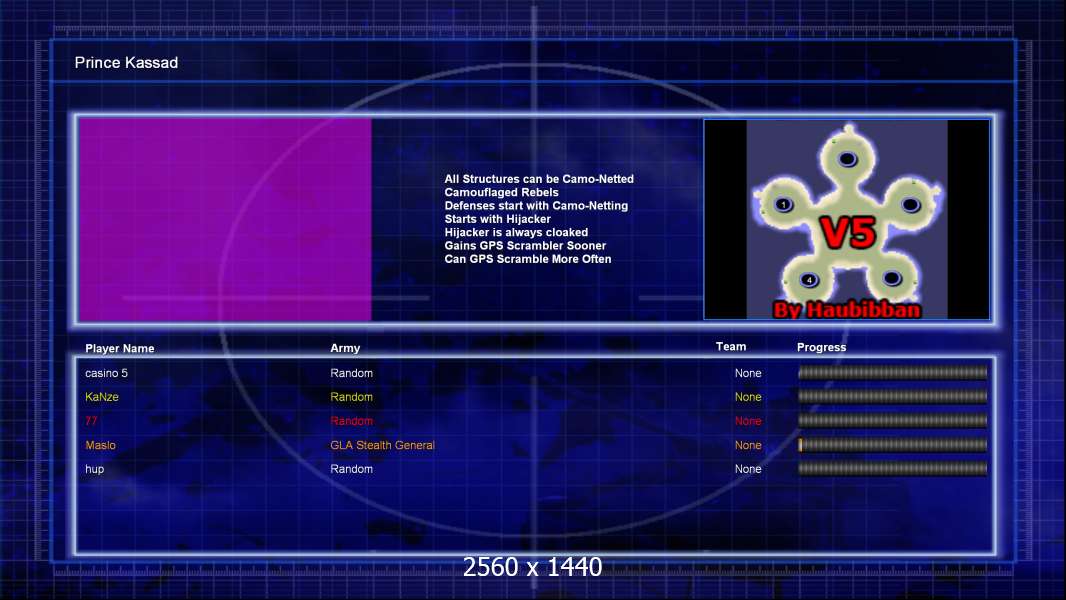Click the Prince Kassad general title

point(126,63)
